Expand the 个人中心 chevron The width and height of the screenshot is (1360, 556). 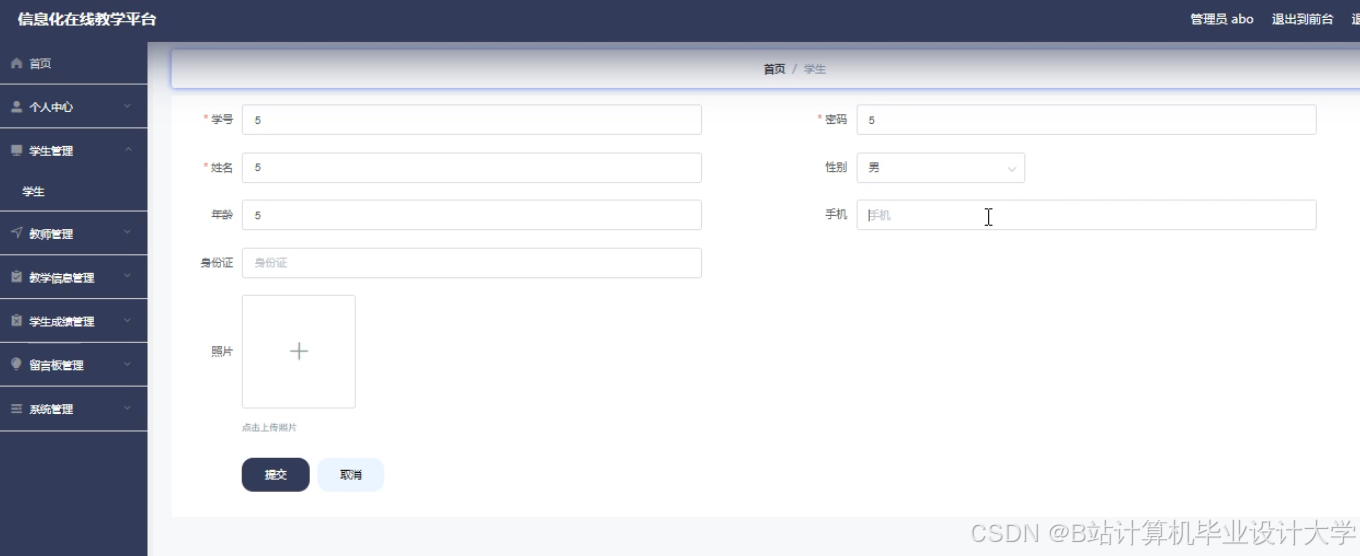click(x=128, y=107)
